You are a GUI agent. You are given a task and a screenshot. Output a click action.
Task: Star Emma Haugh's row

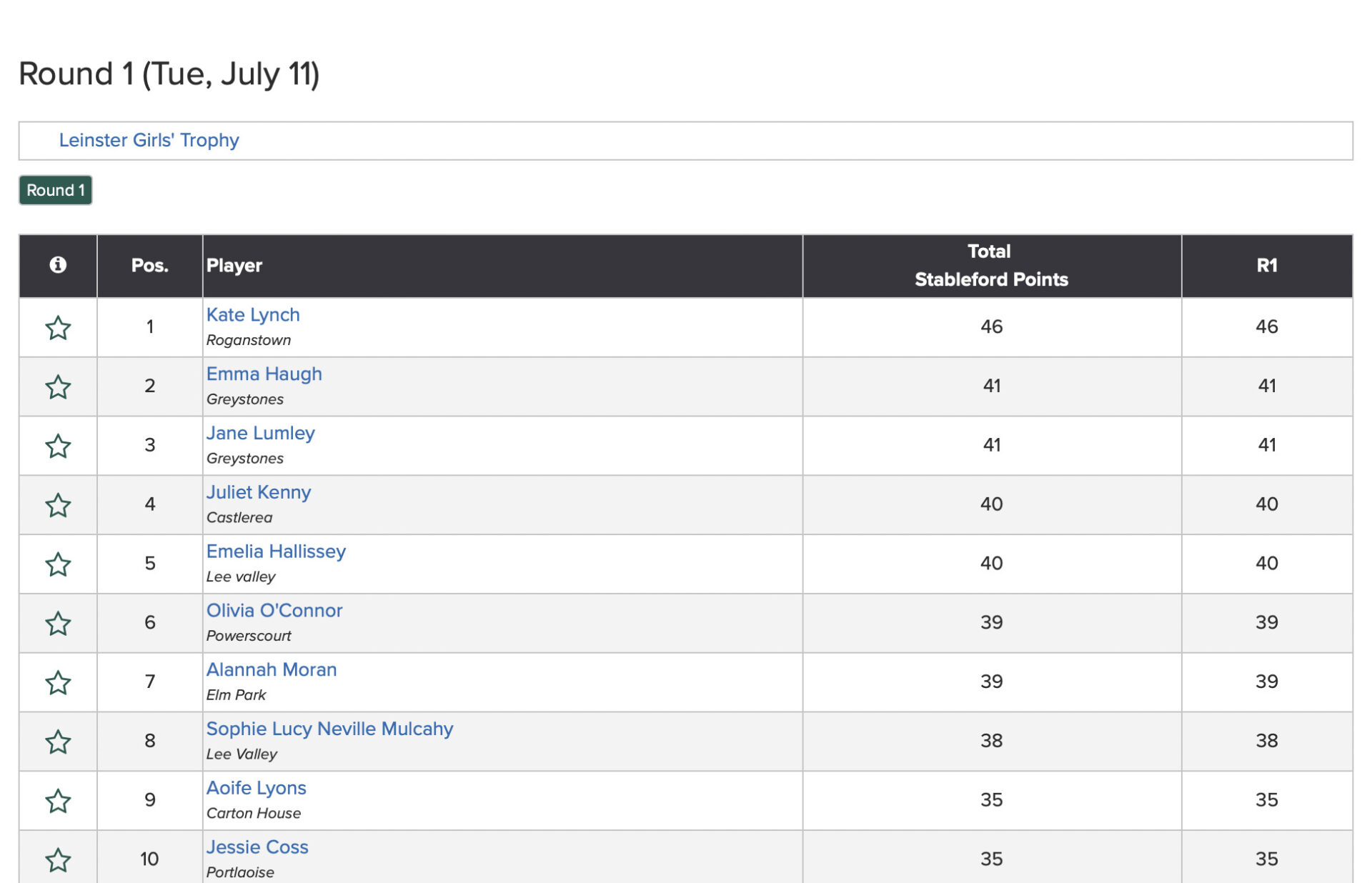[58, 387]
